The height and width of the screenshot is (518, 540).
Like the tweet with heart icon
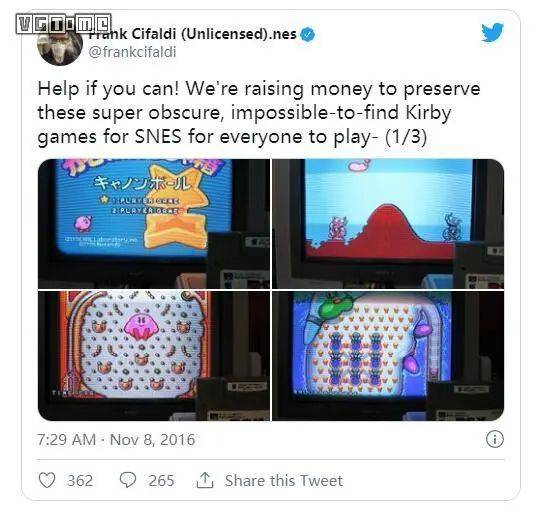coord(47,480)
